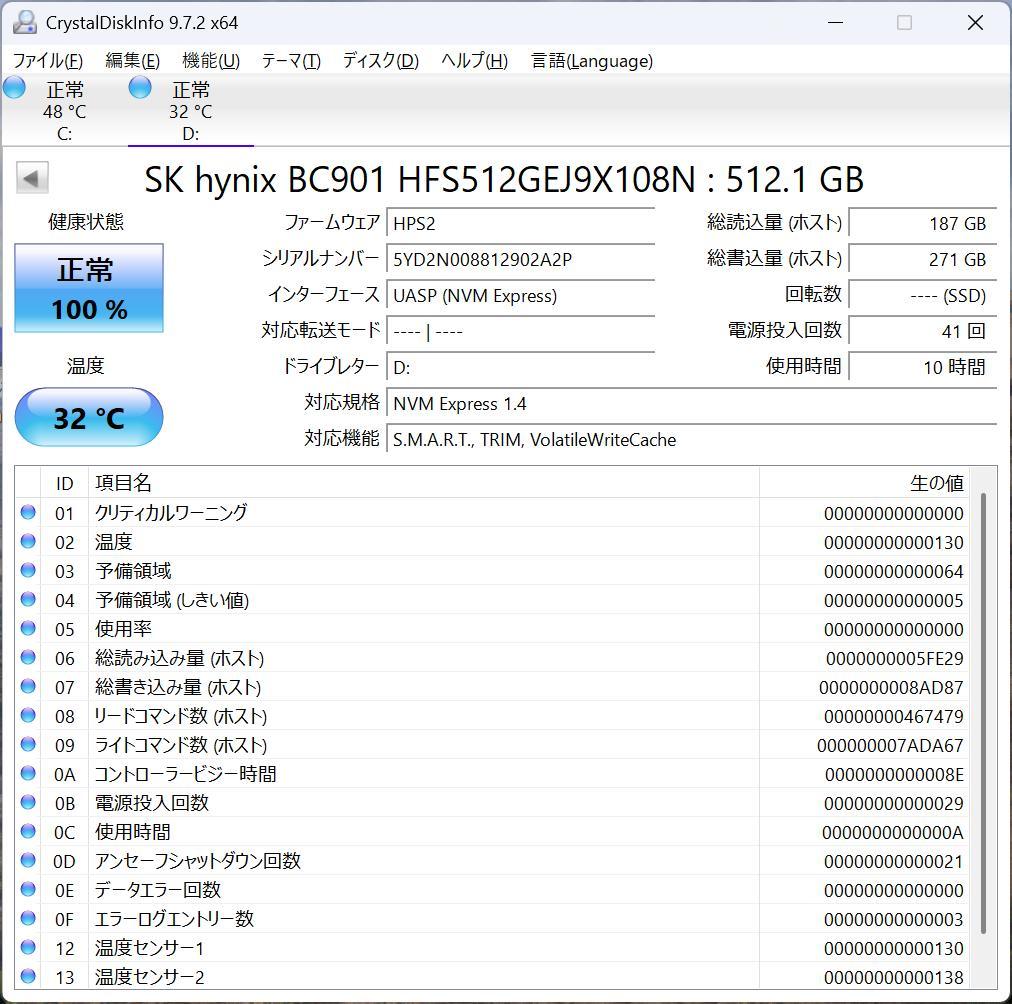Viewport: 1012px width, 1004px height.
Task: Minimize the CrystalDiskInfo window
Action: [x=836, y=23]
